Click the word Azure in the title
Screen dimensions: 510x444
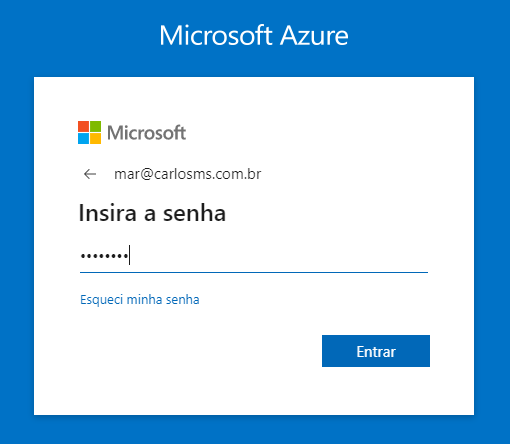(314, 35)
